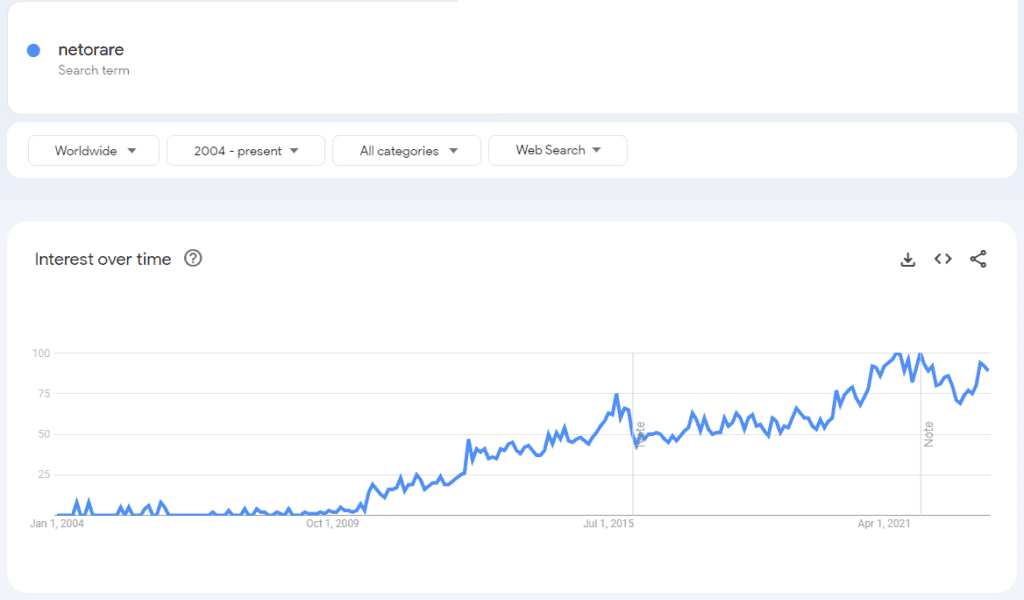This screenshot has width=1024, height=600.
Task: Open the 2004 - present time range dropdown
Action: coord(245,150)
